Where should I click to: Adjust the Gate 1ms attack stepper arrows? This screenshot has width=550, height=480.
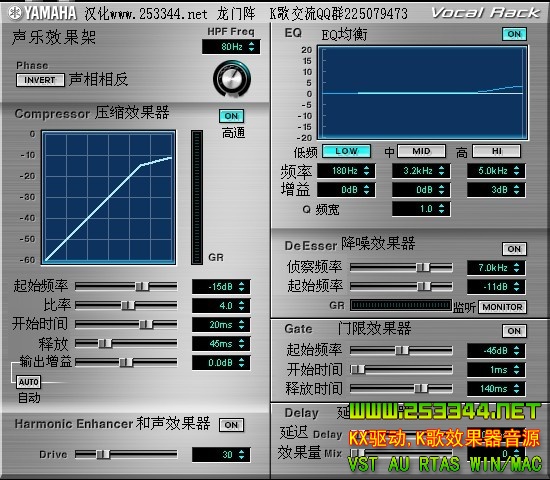click(x=517, y=369)
